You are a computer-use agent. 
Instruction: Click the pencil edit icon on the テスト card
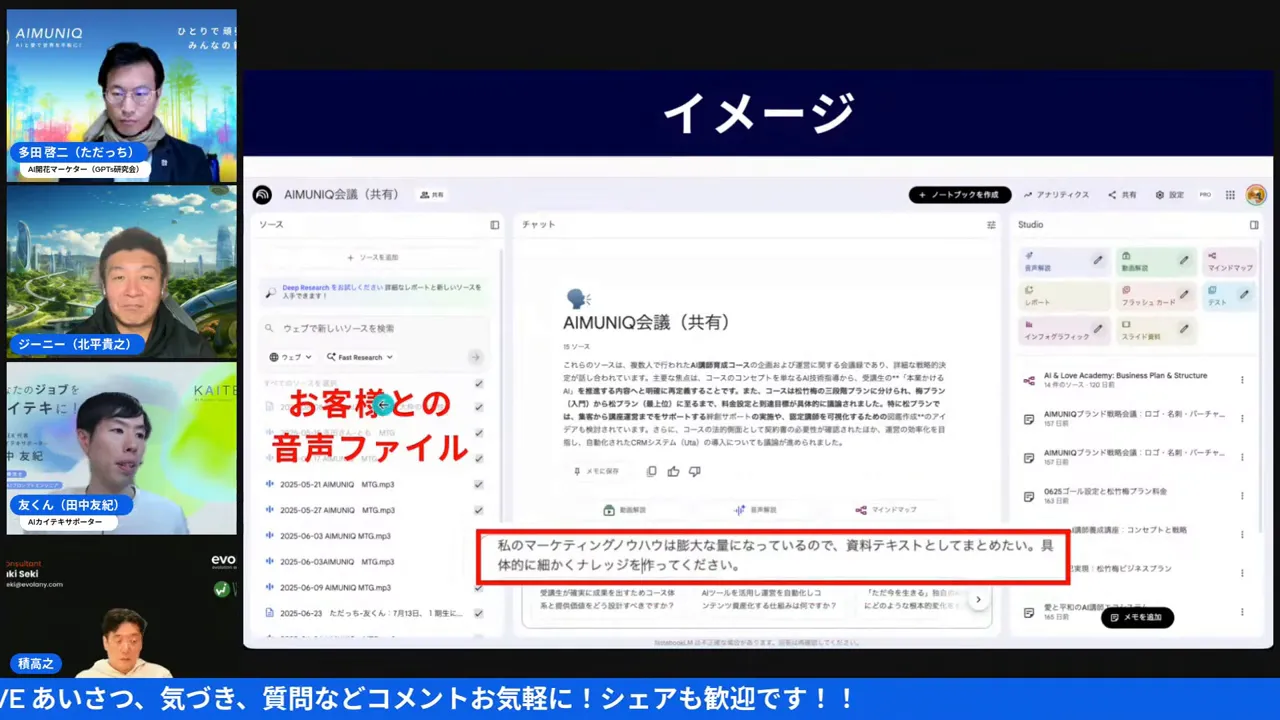[1242, 294]
